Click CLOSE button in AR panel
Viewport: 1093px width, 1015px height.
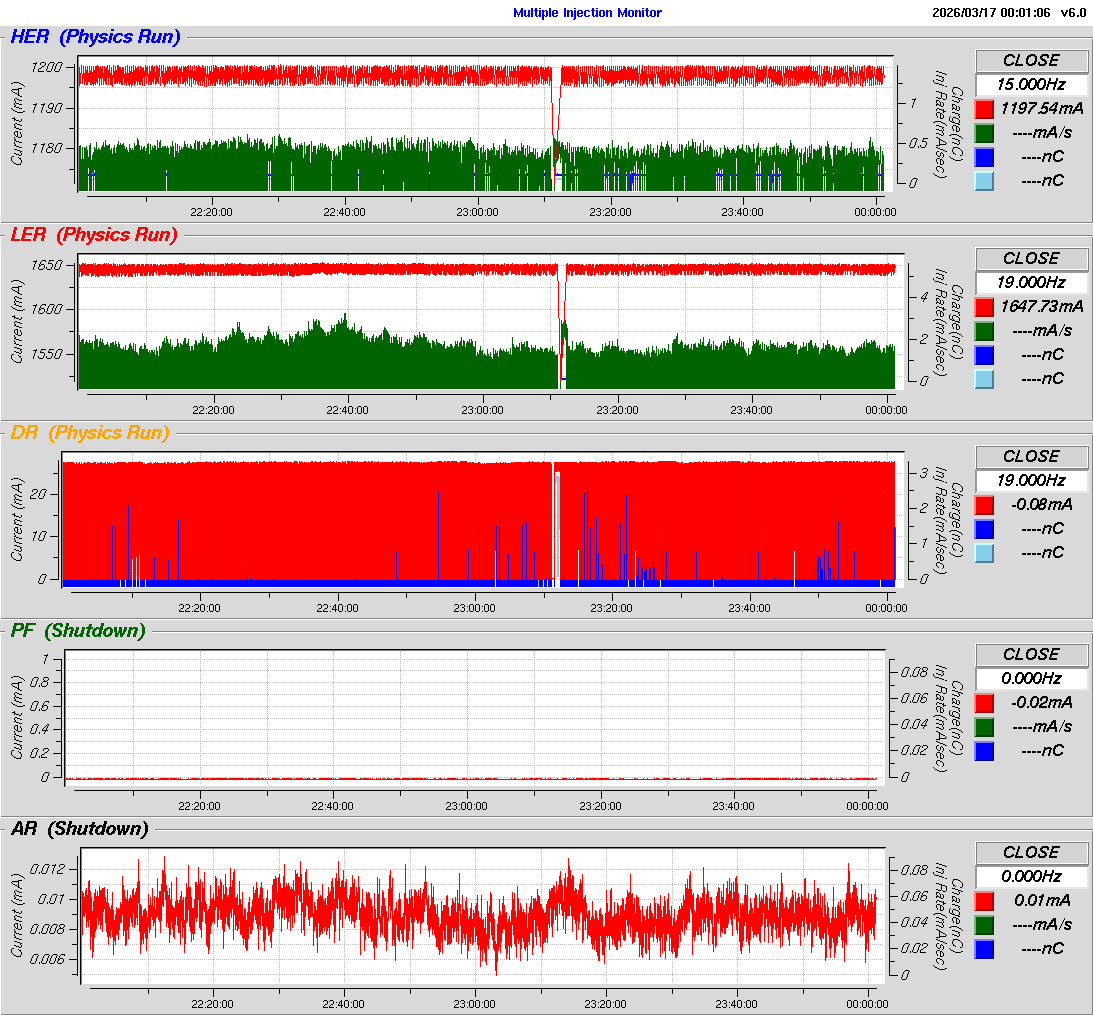1031,852
